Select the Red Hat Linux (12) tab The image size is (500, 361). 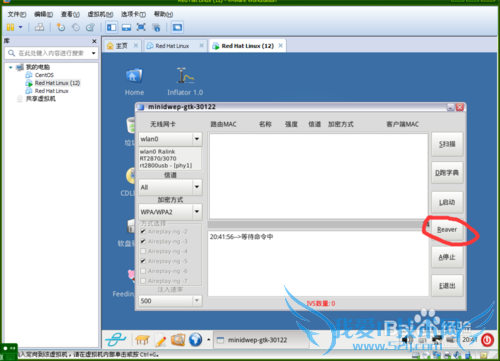[x=247, y=46]
